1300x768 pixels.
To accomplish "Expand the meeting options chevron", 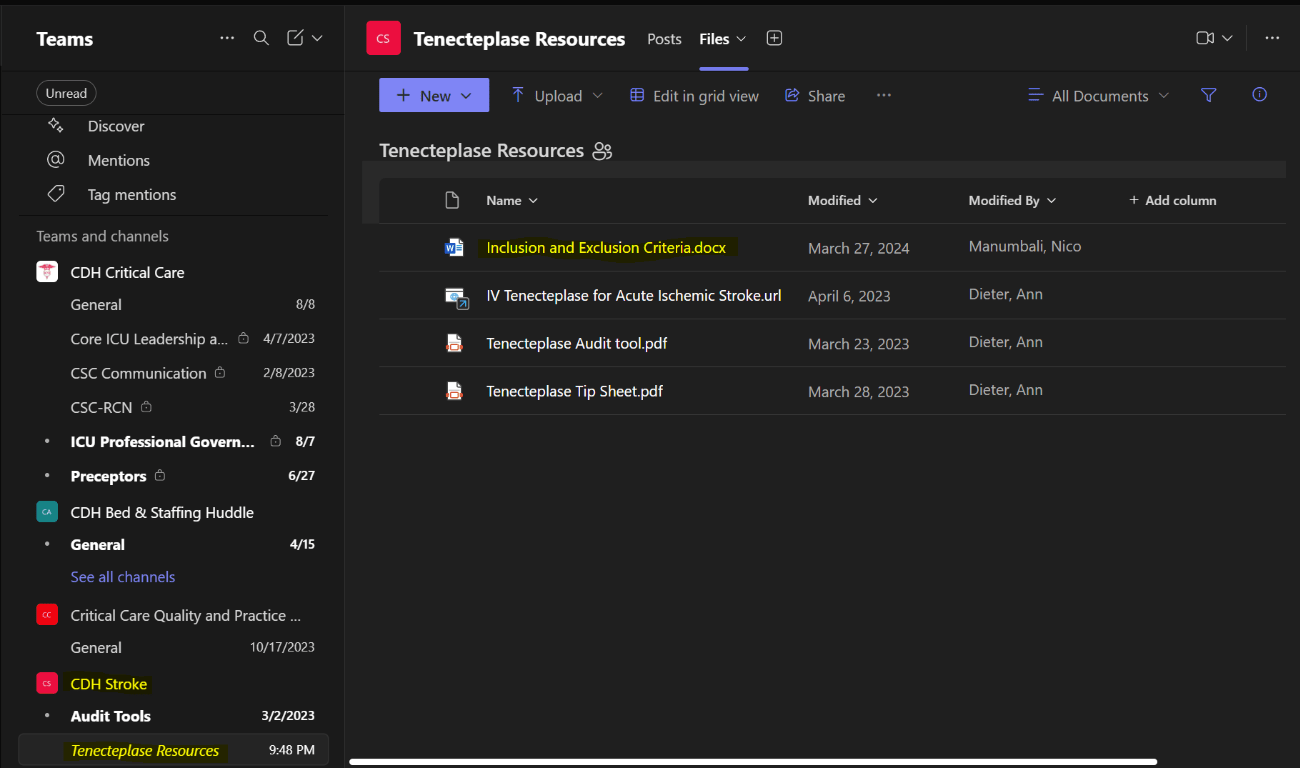I will (x=1227, y=38).
